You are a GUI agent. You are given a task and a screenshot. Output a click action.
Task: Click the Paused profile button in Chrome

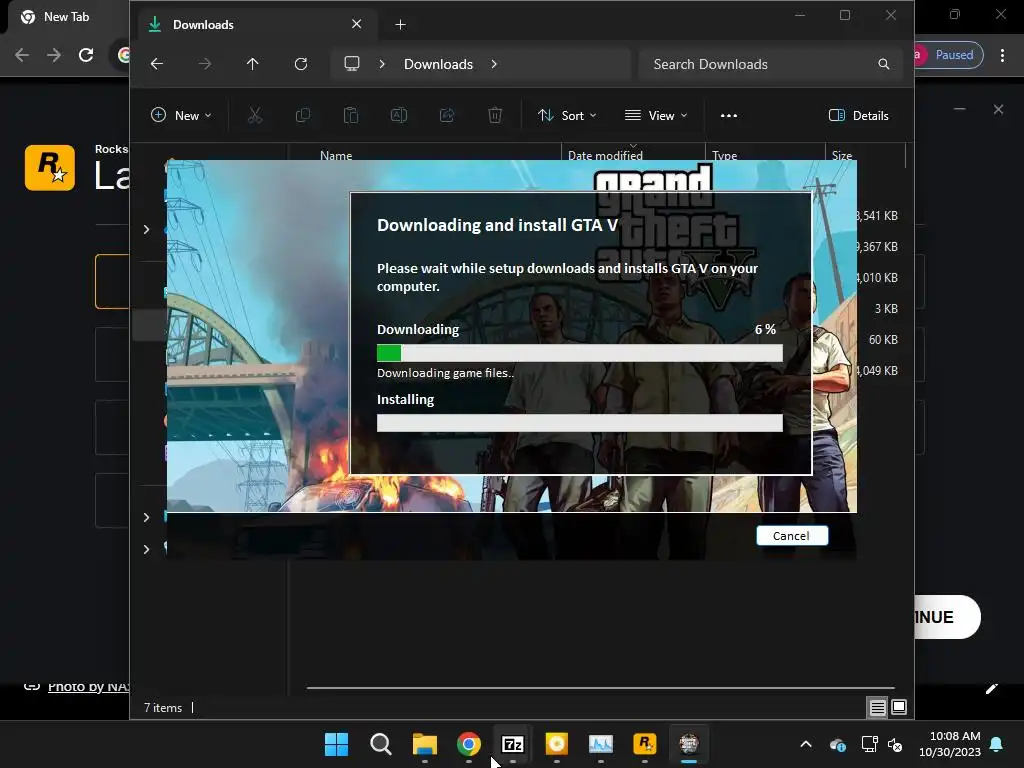[x=948, y=55]
